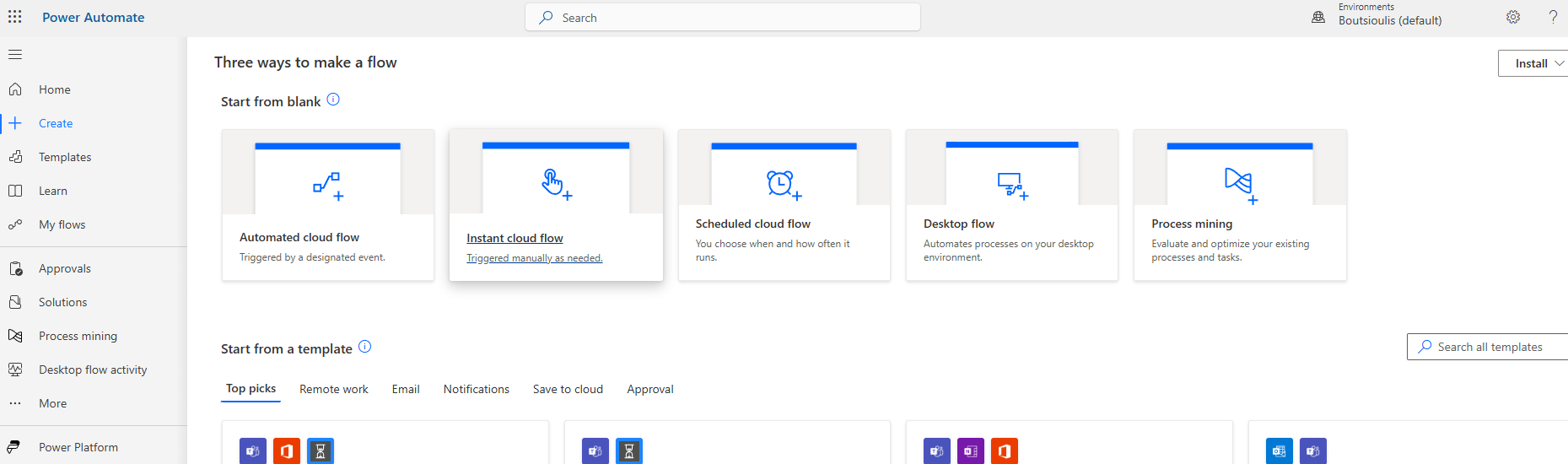
Task: Click Office icon on first template card
Action: [x=287, y=451]
